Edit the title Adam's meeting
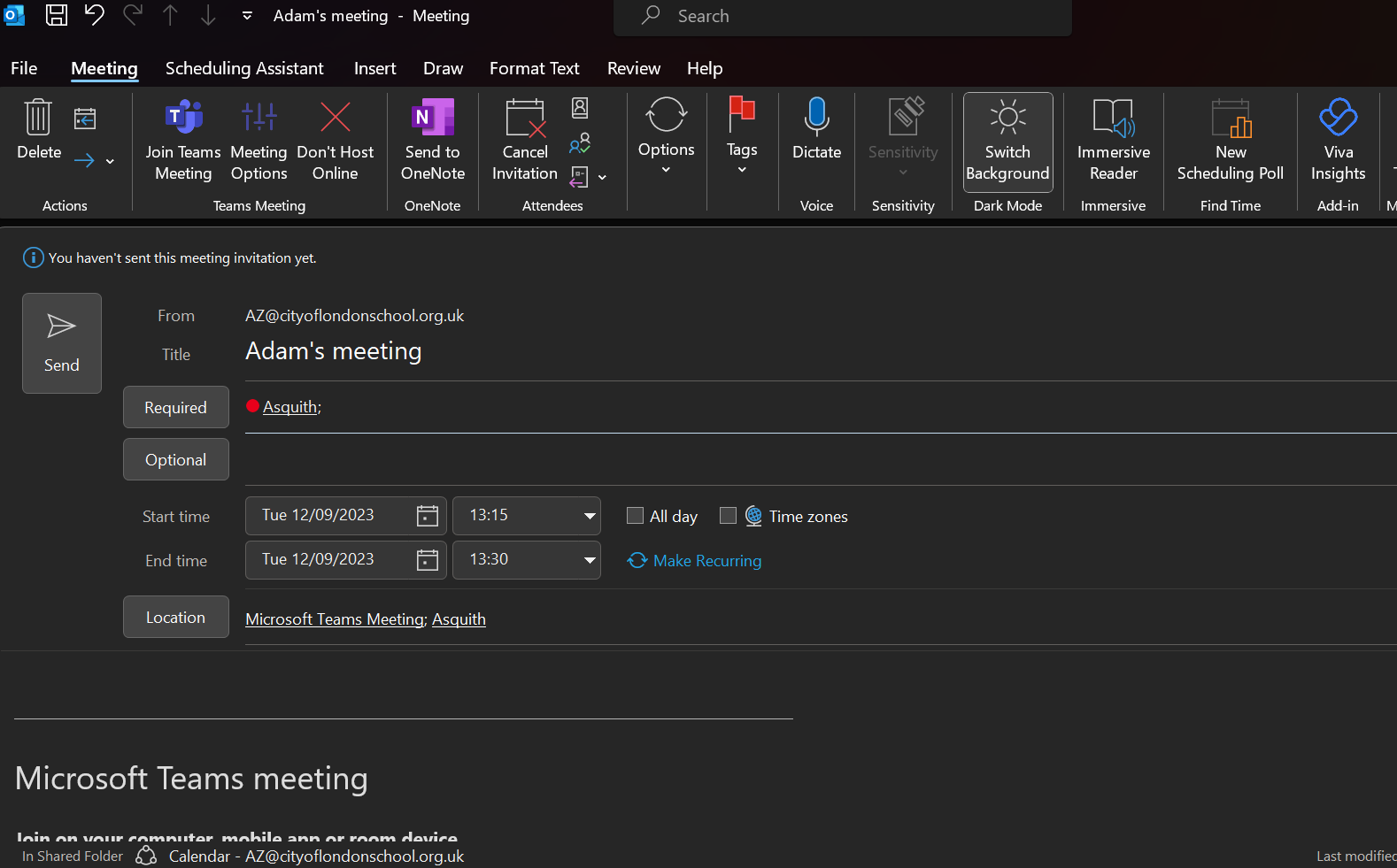The height and width of the screenshot is (868, 1397). [x=334, y=351]
